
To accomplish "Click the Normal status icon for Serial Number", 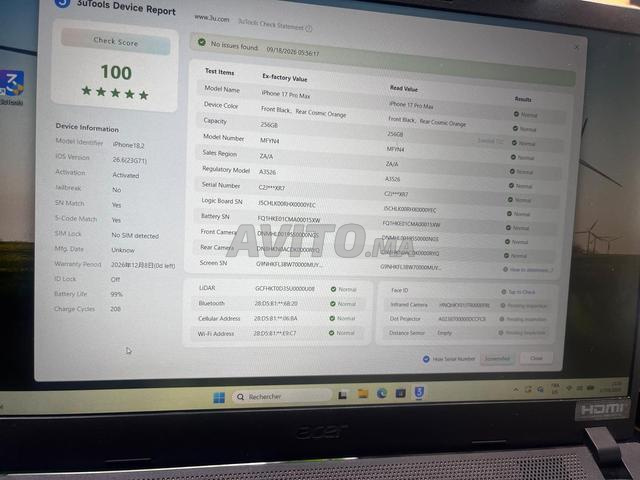I will (x=510, y=200).
